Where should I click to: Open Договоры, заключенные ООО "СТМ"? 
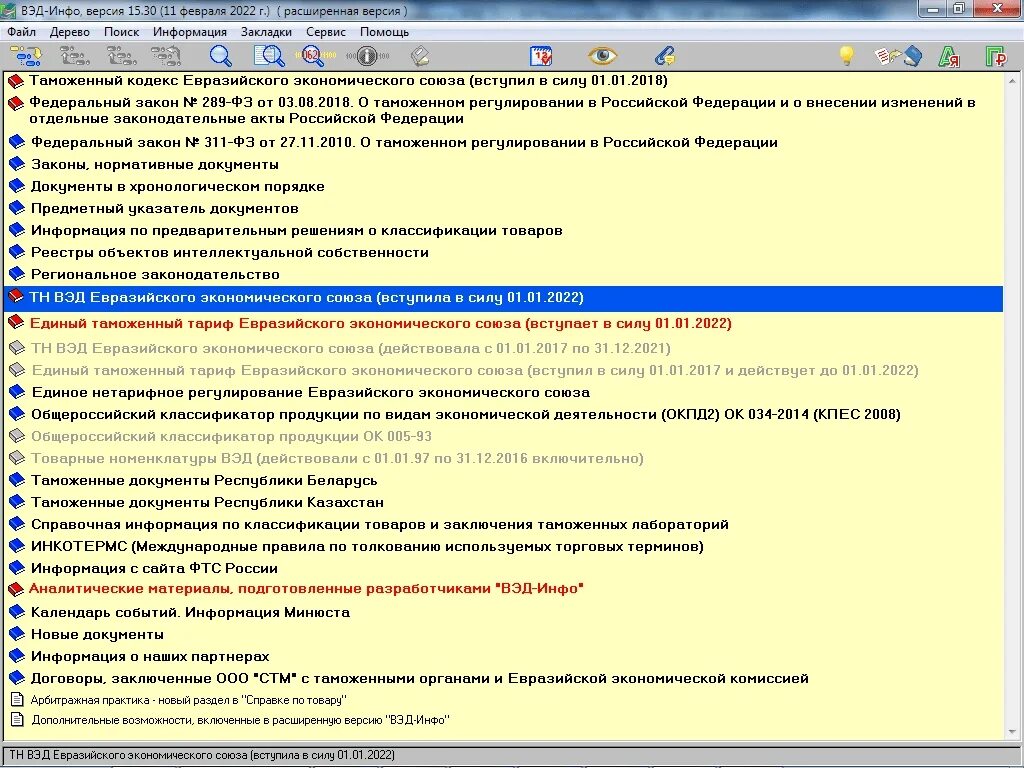[420, 679]
